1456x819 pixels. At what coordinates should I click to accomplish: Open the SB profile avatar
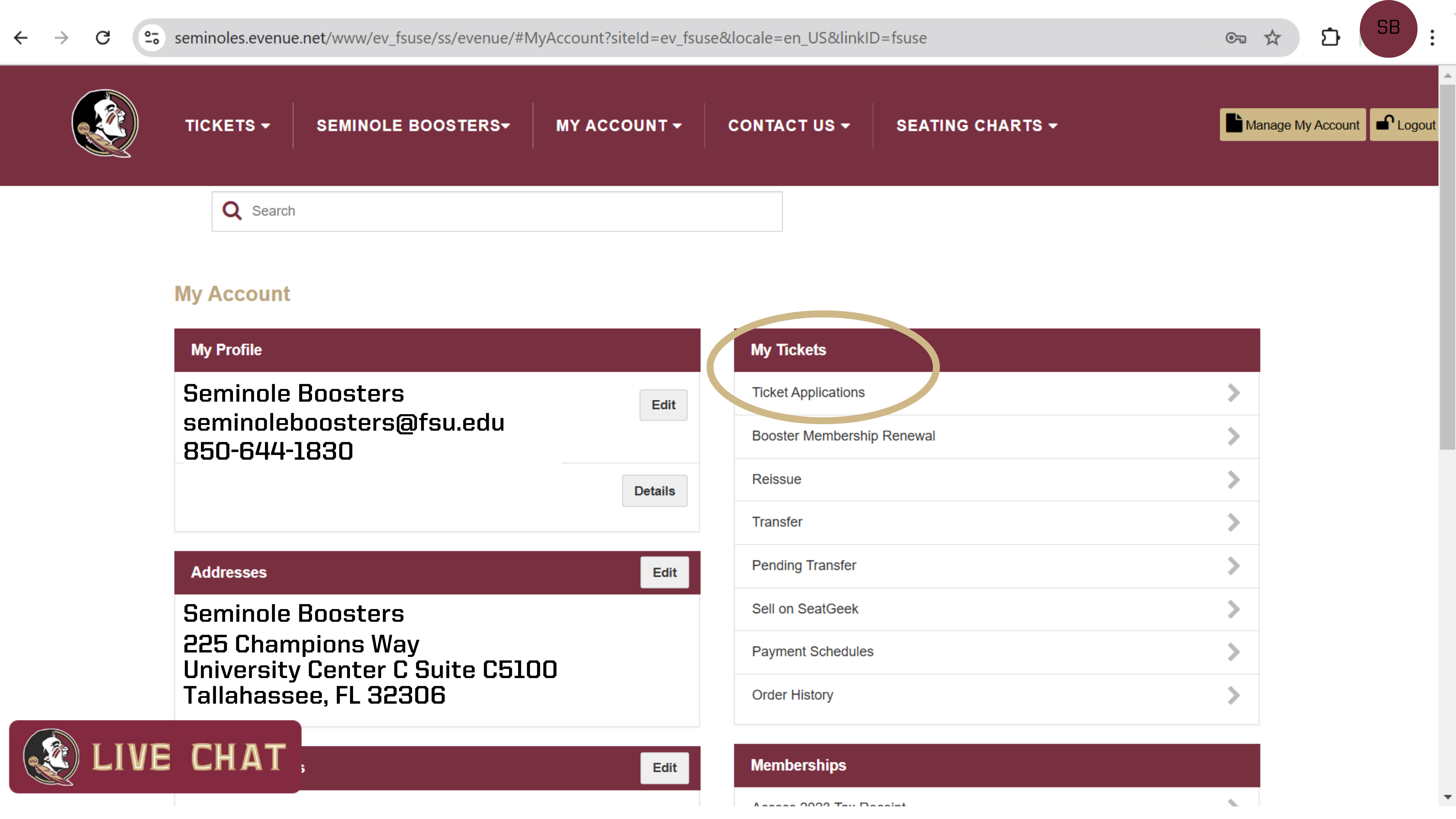[1387, 28]
